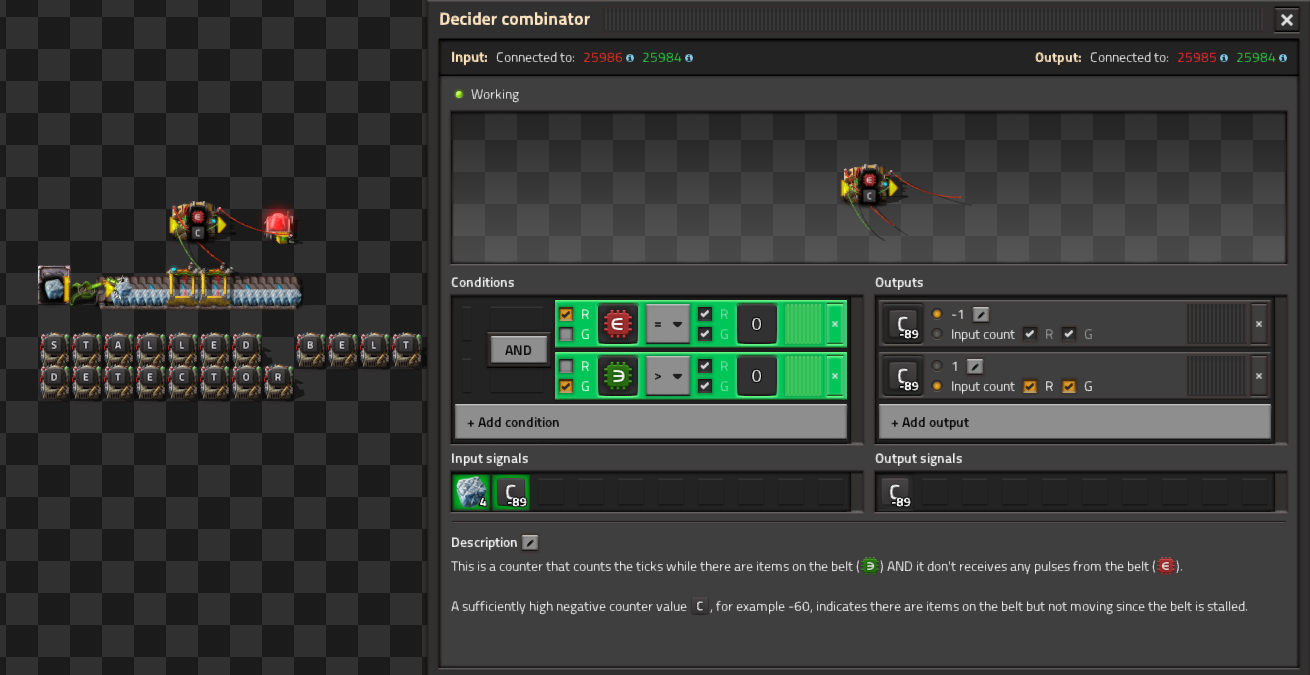Image resolution: width=1310 pixels, height=675 pixels.
Task: Open C signal slot of the second output
Action: [903, 376]
